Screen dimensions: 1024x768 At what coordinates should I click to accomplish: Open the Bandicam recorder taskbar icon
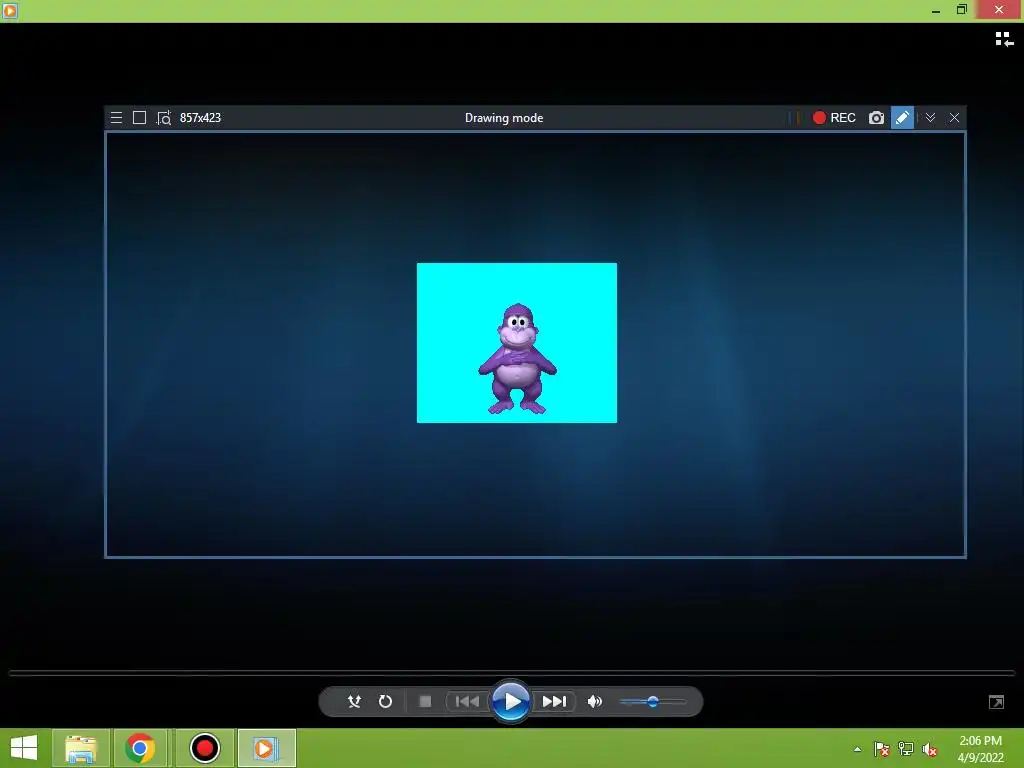[x=204, y=748]
